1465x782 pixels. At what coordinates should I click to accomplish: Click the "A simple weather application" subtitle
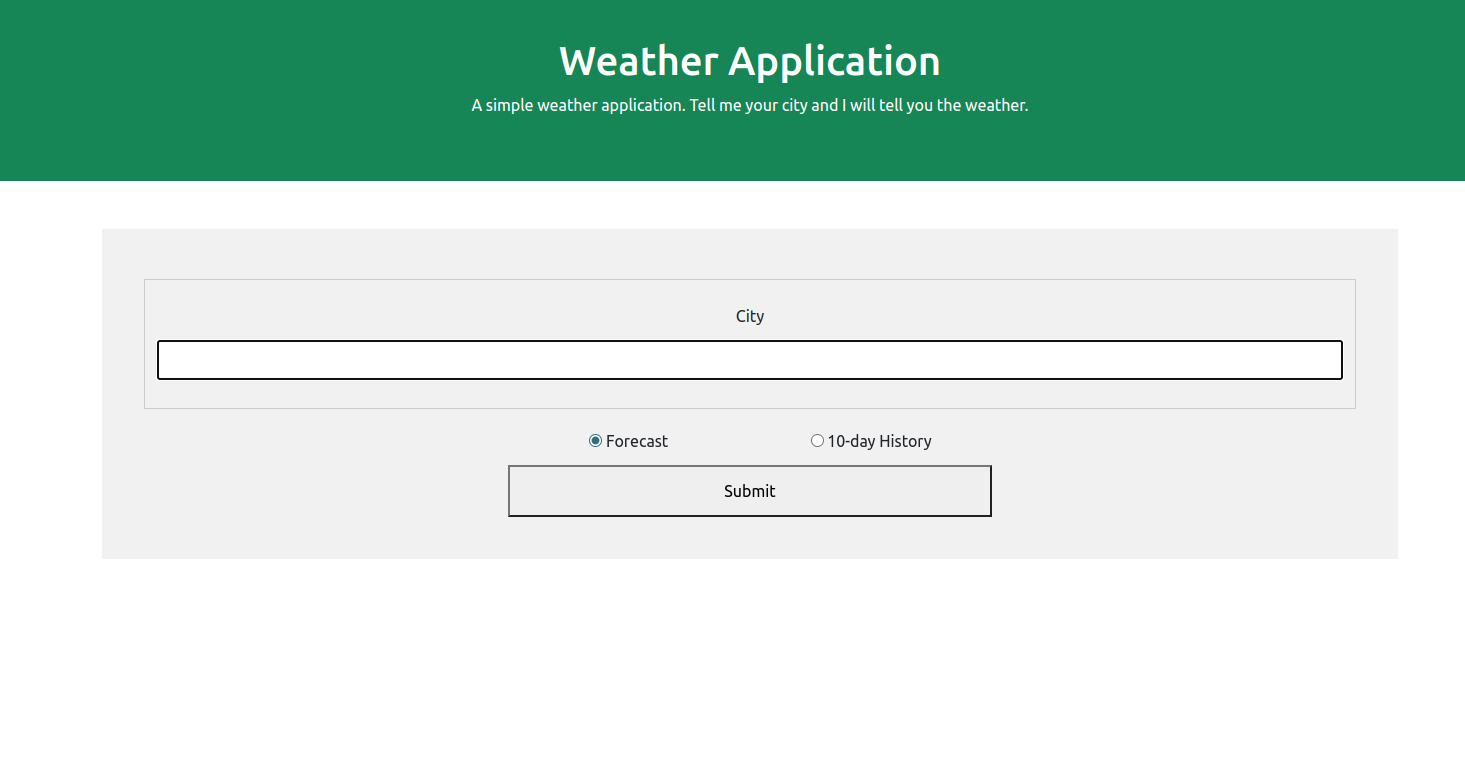[x=749, y=105]
